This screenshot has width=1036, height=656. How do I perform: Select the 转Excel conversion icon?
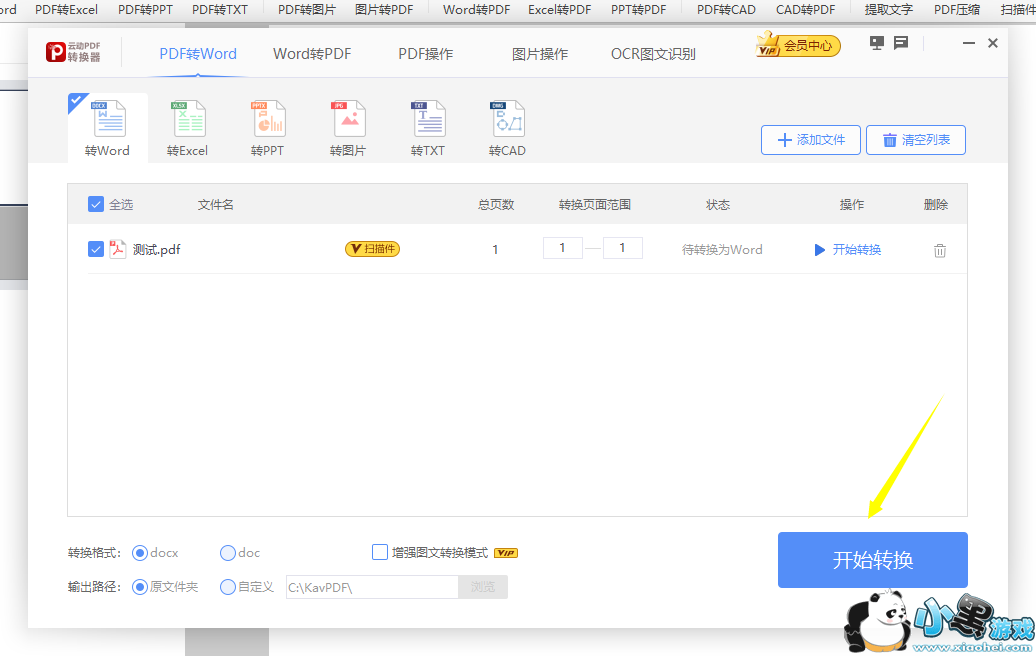(188, 120)
